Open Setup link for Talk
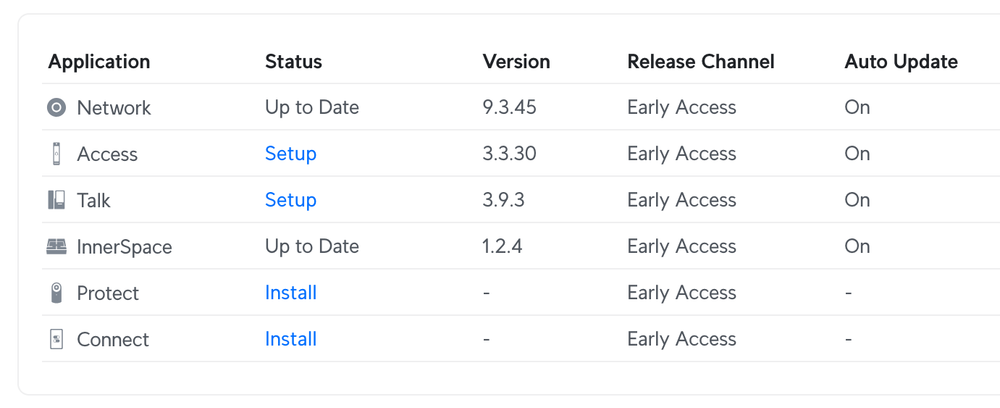This screenshot has height=408, width=1000. 290,200
